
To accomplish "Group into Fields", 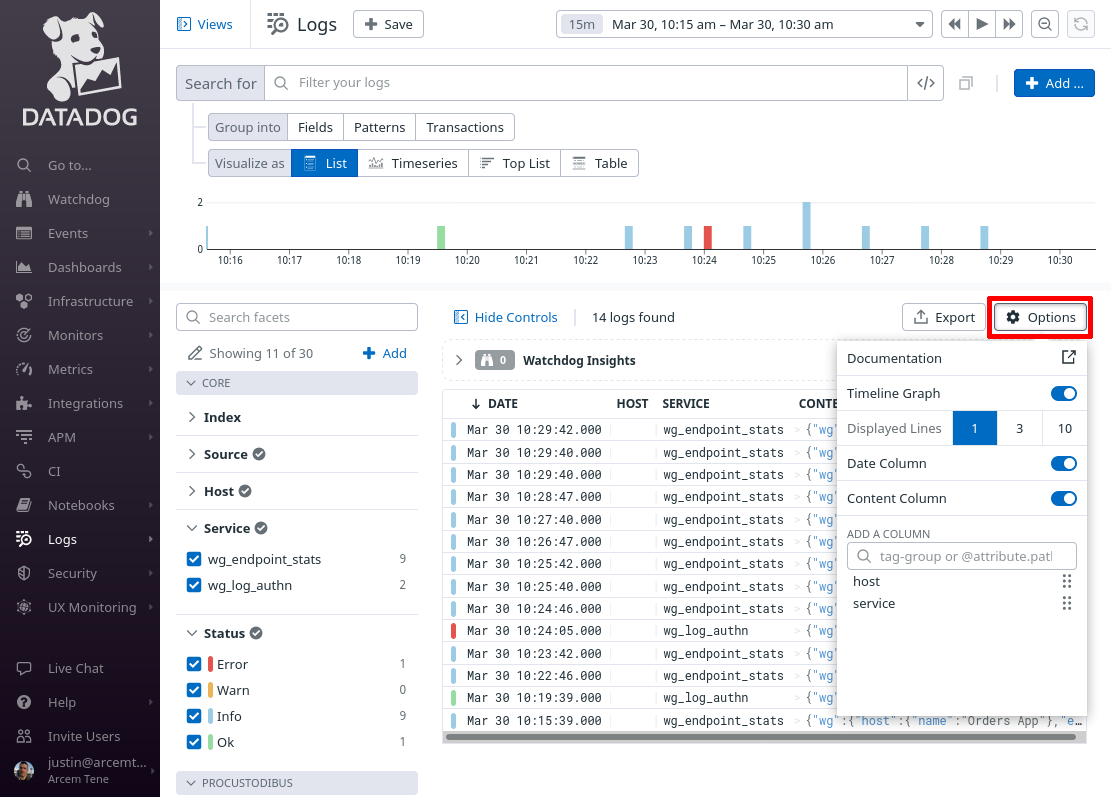I will coord(315,128).
